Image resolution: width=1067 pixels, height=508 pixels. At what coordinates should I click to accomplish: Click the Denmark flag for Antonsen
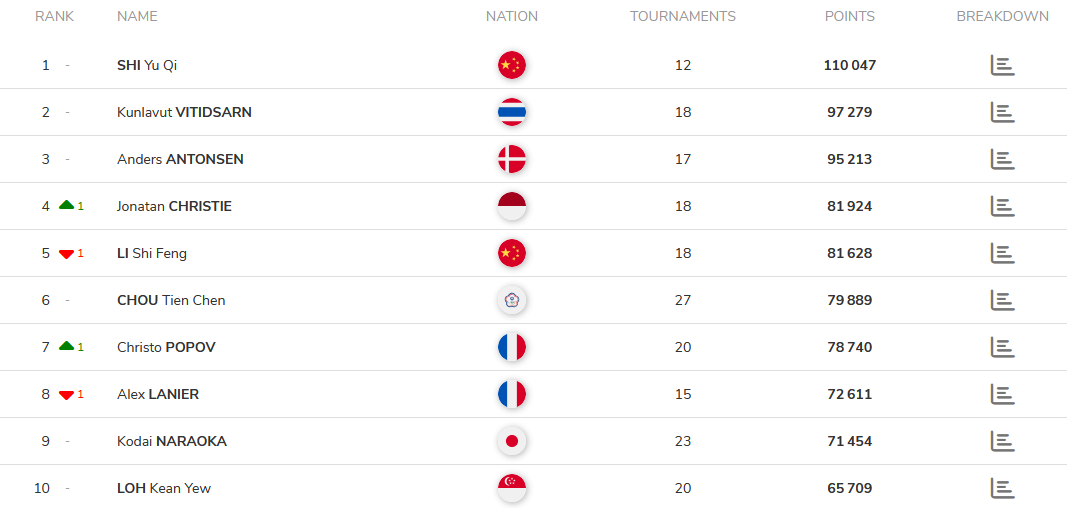pyautogui.click(x=512, y=159)
